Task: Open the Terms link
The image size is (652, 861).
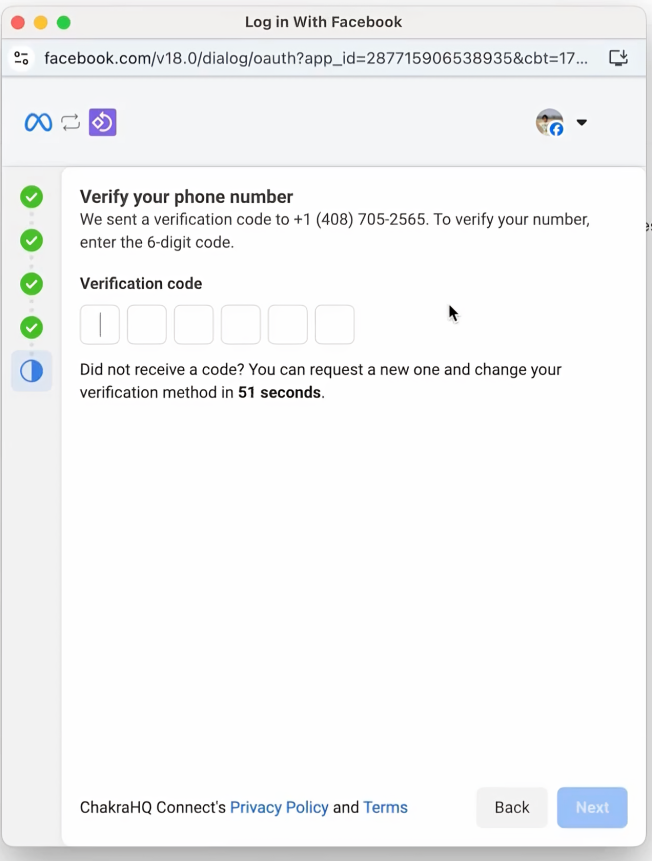Action: (x=386, y=807)
